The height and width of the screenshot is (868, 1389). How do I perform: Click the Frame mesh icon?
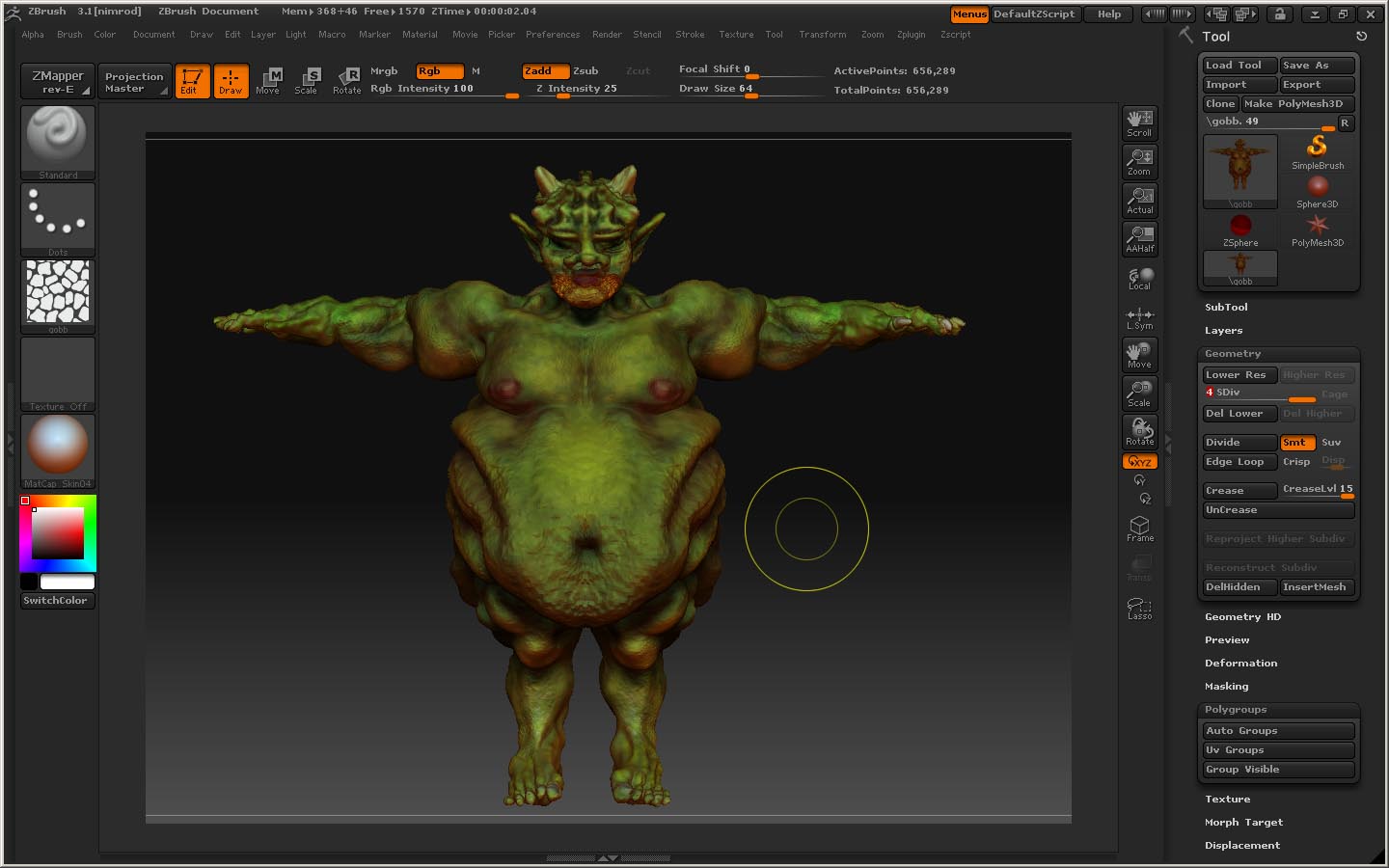[1139, 529]
